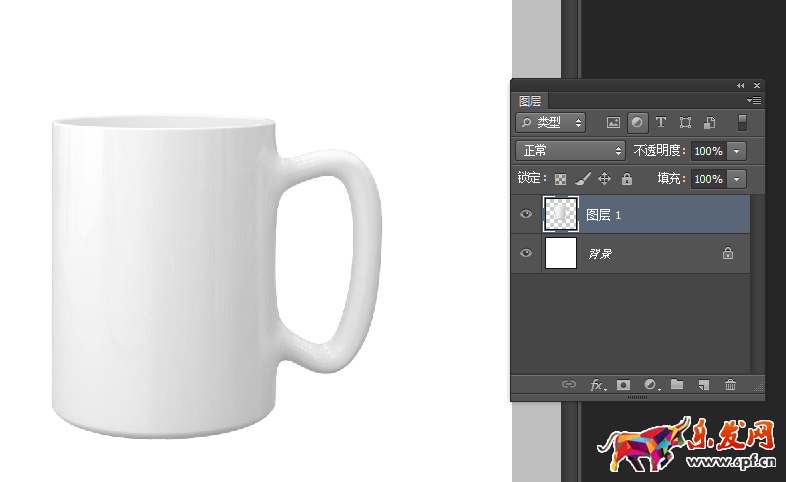Image resolution: width=786 pixels, height=482 pixels.
Task: Open the 正常 blend mode dropdown
Action: coord(570,151)
